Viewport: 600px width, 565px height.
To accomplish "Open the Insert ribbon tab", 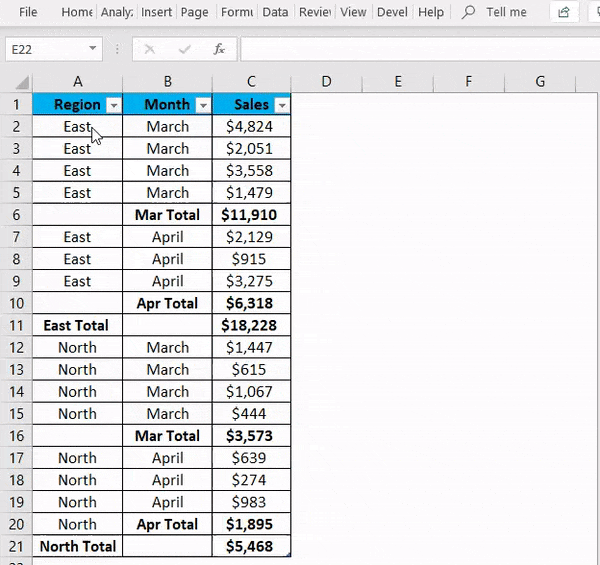I will 156,12.
